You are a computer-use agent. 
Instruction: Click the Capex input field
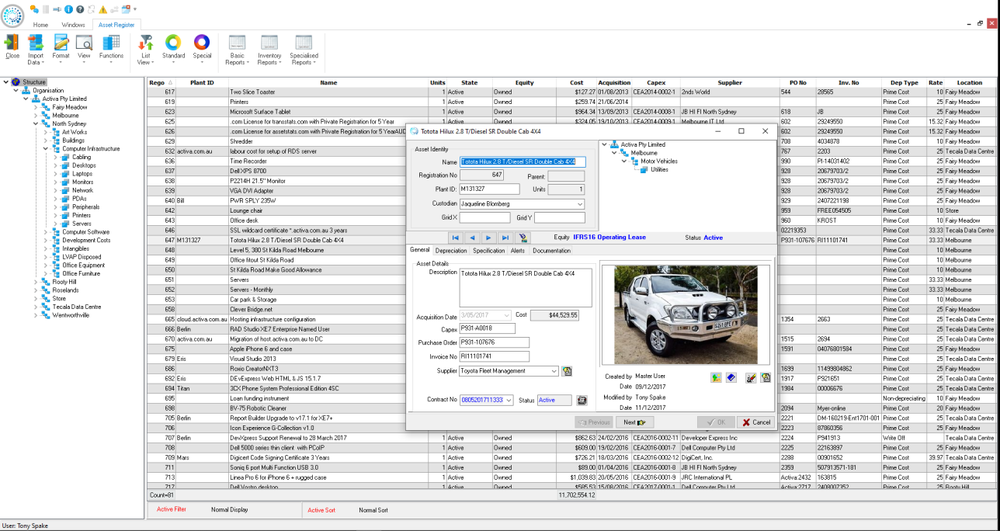487,329
